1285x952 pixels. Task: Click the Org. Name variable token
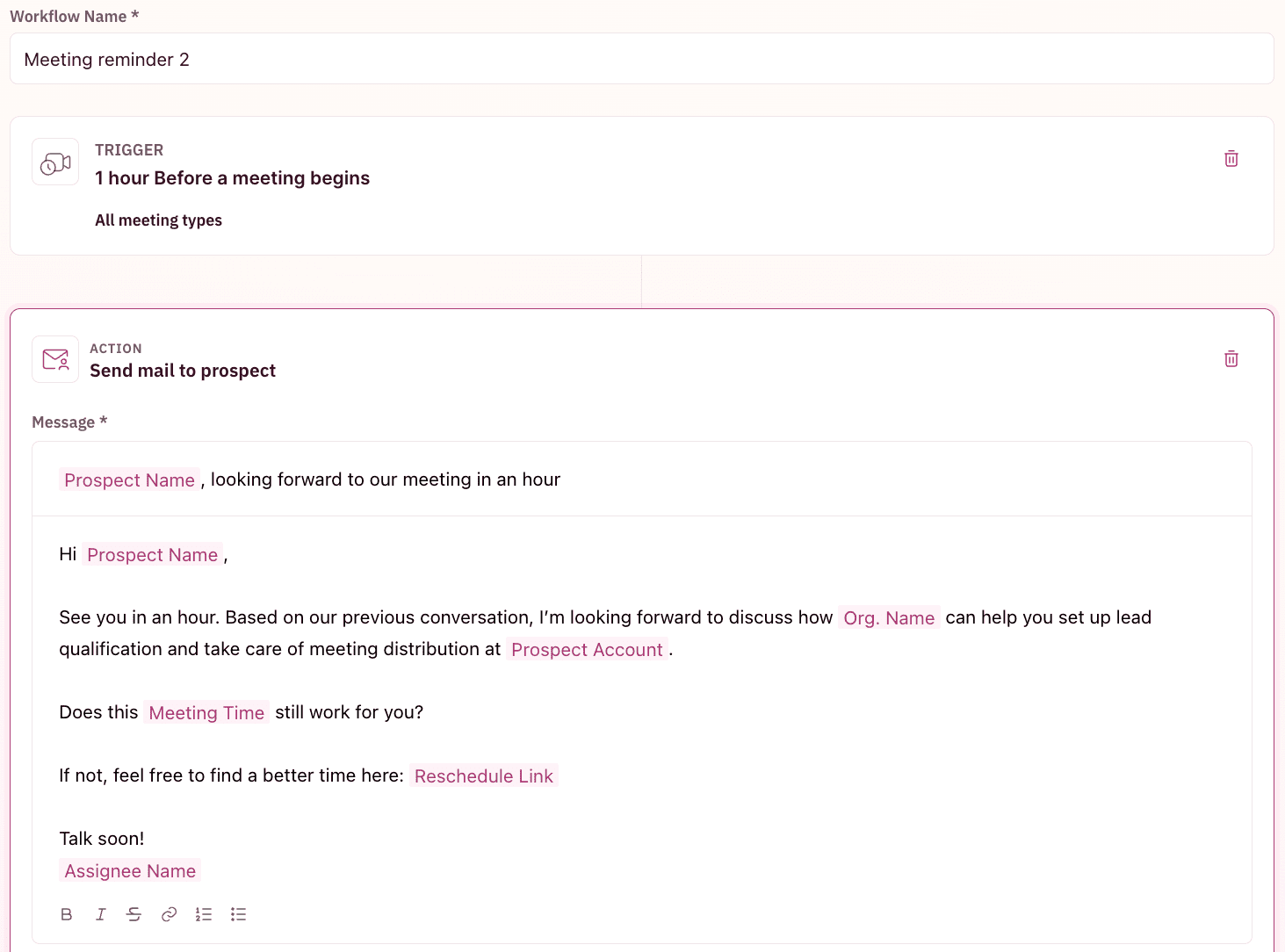[889, 617]
